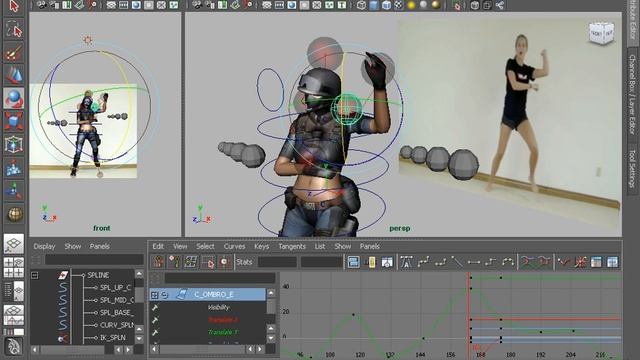640x360 pixels.
Task: Open the persp/graph editor layout icon
Action: pyautogui.click(x=14, y=315)
